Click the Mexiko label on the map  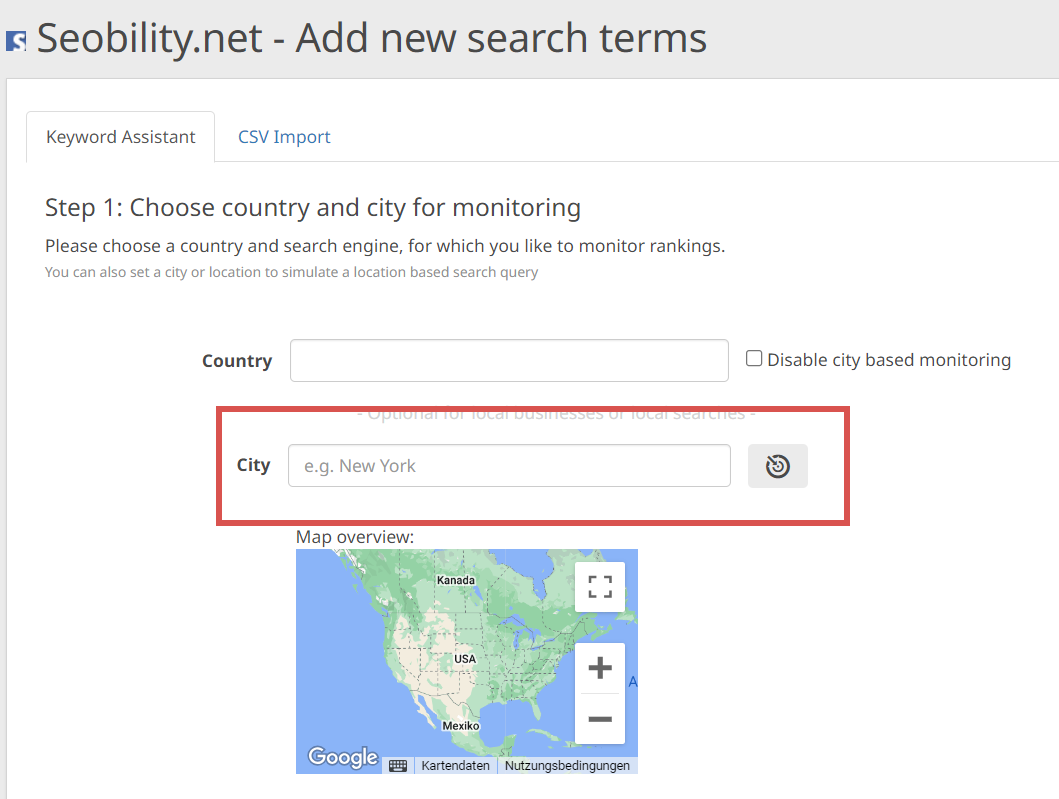(x=461, y=725)
